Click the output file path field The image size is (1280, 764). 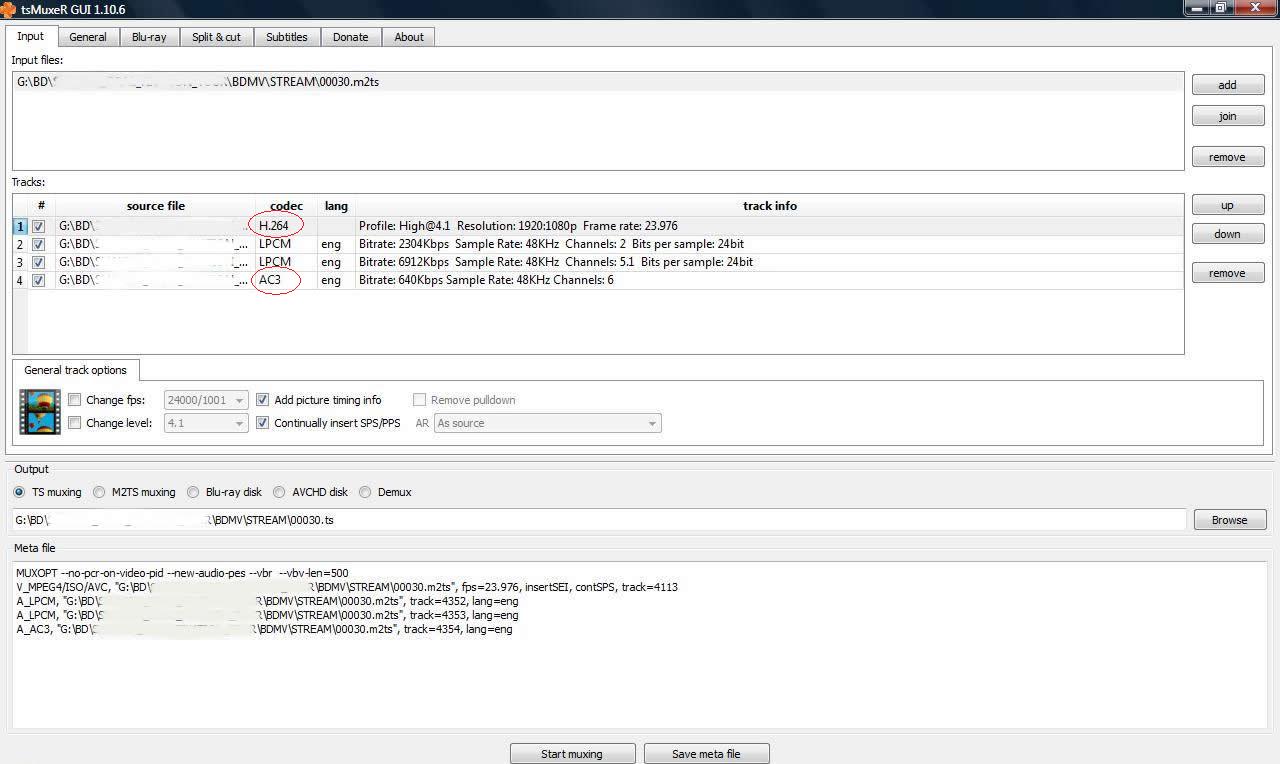[599, 520]
